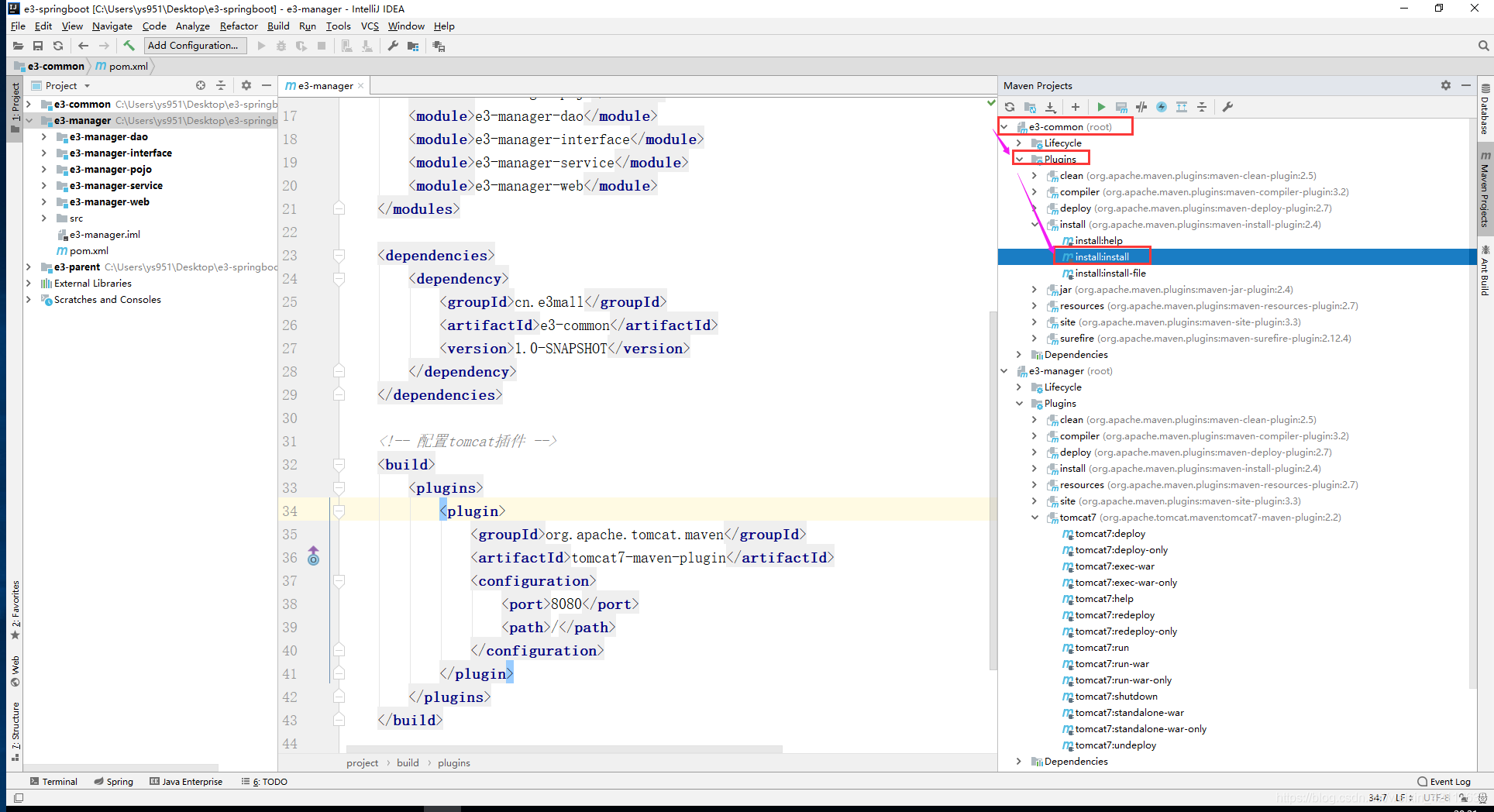Show Dependencies icon in Maven toolbar

click(x=1182, y=107)
